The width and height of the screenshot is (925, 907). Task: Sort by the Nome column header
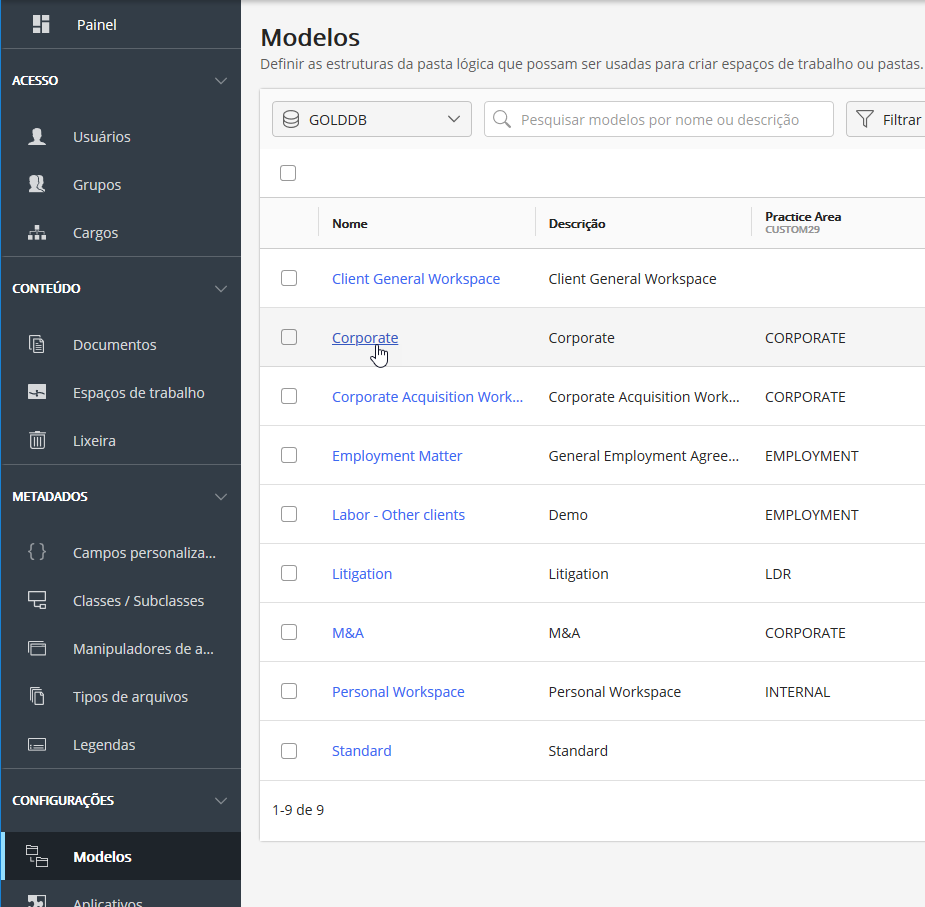350,224
